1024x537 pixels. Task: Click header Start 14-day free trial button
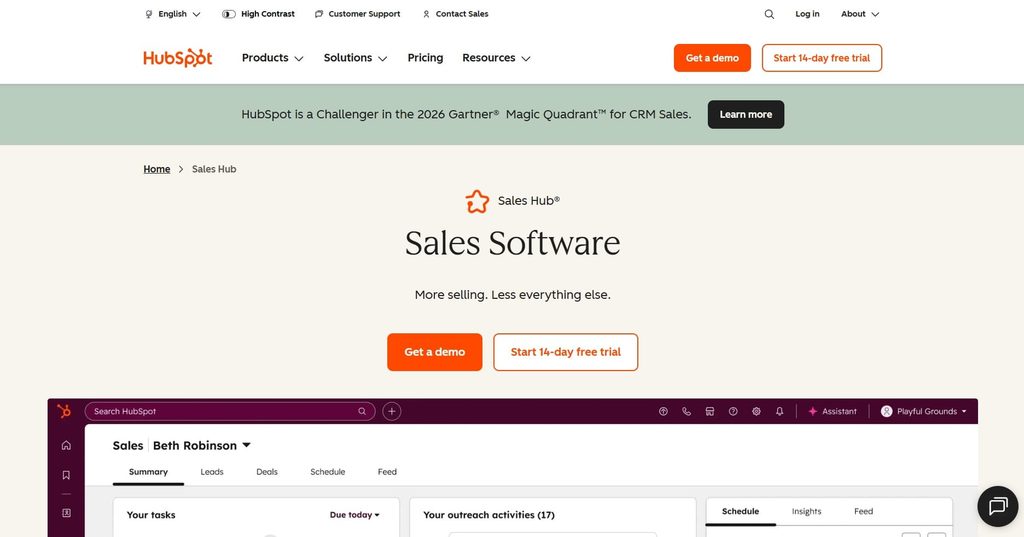(822, 57)
